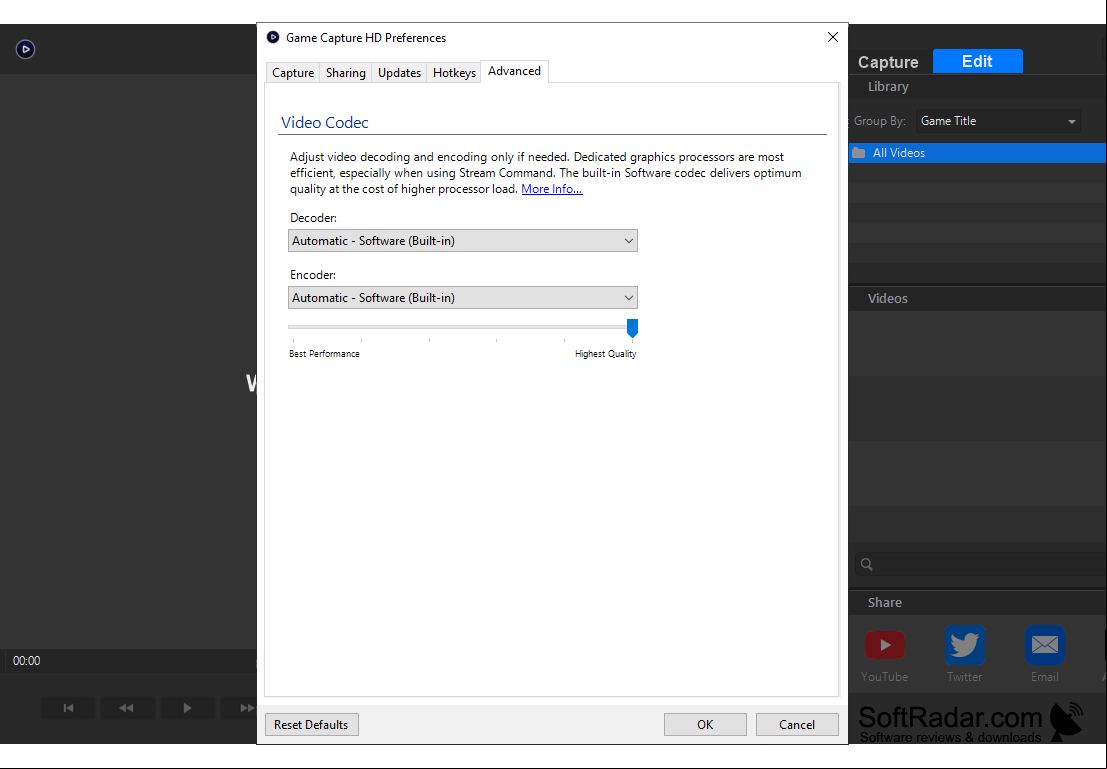
Task: Open the Decoder dropdown
Action: (x=462, y=241)
